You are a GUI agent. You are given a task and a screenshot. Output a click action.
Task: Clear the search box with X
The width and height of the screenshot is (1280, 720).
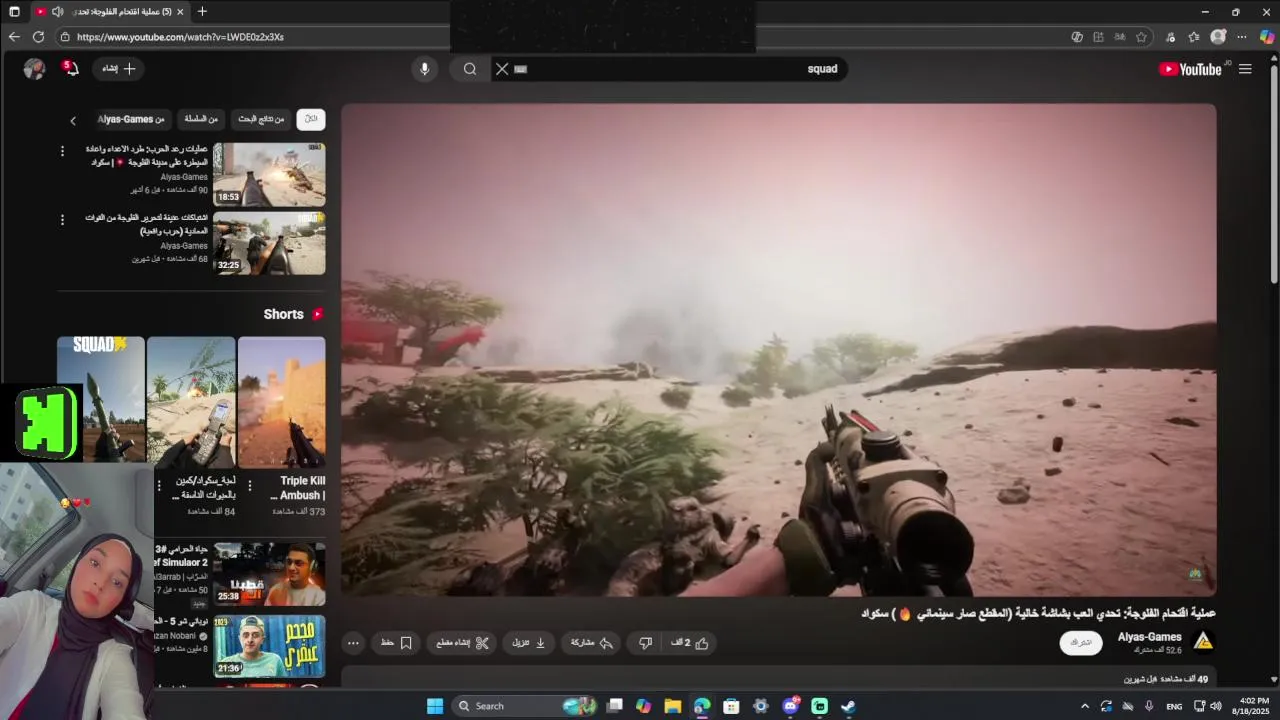pyautogui.click(x=502, y=69)
